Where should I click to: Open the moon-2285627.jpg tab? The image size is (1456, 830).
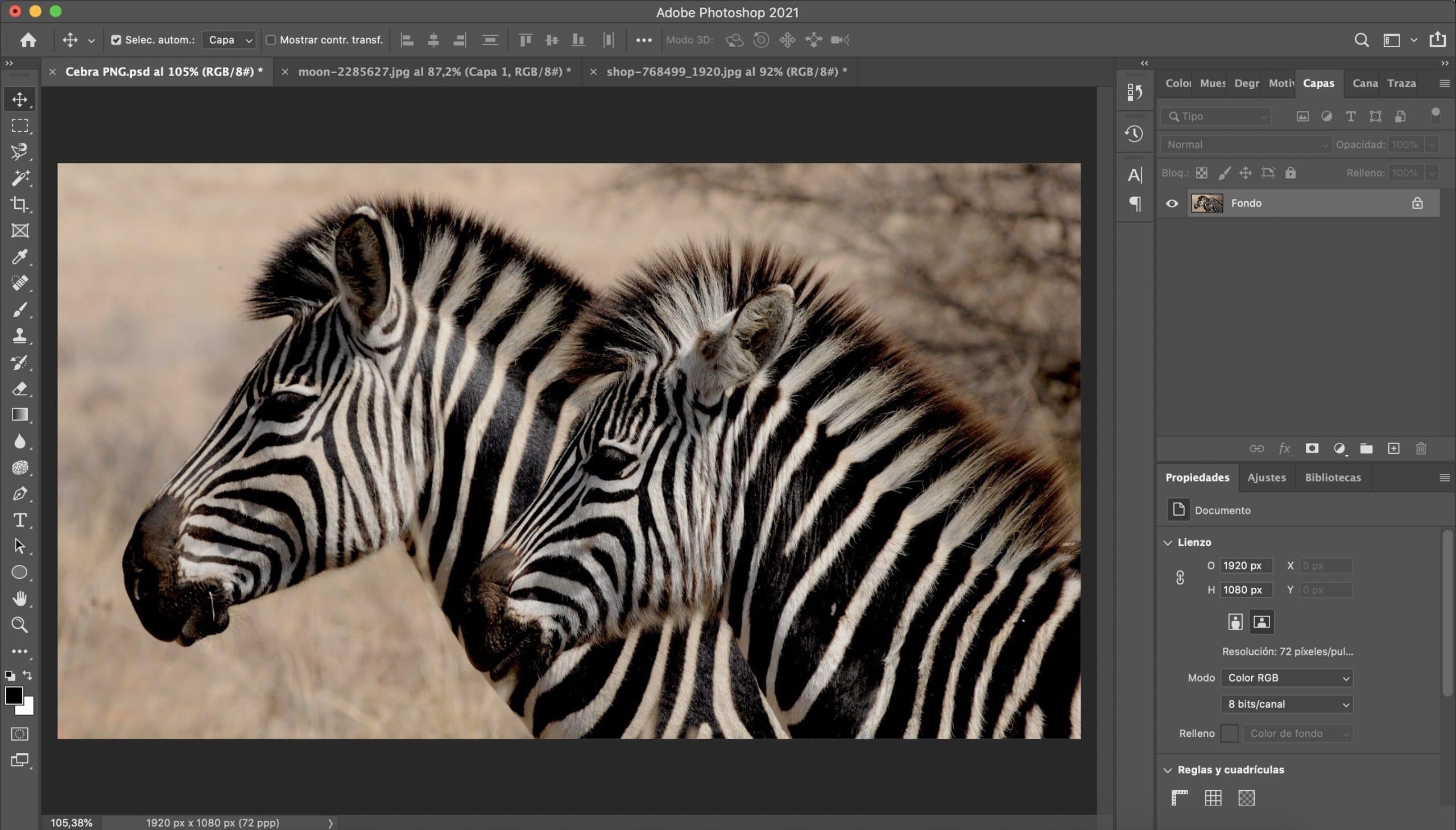coord(431,71)
